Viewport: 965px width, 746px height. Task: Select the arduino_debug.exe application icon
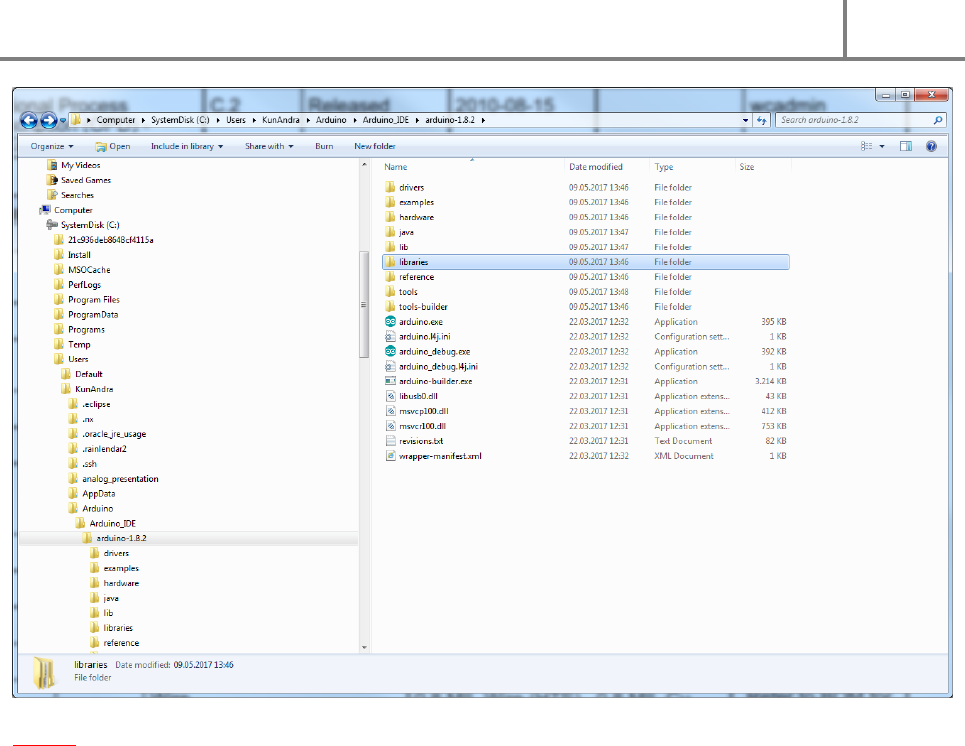point(390,351)
